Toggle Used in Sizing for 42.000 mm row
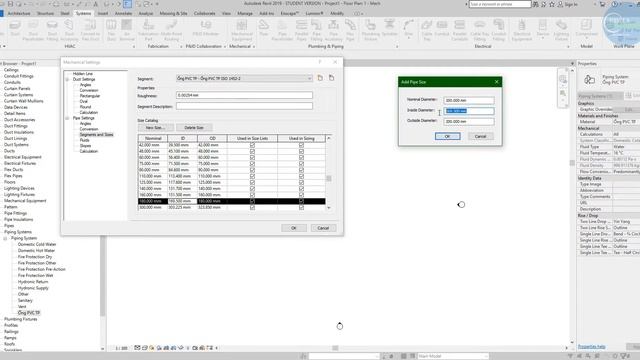Screen dimensions: 640x360 point(301,145)
